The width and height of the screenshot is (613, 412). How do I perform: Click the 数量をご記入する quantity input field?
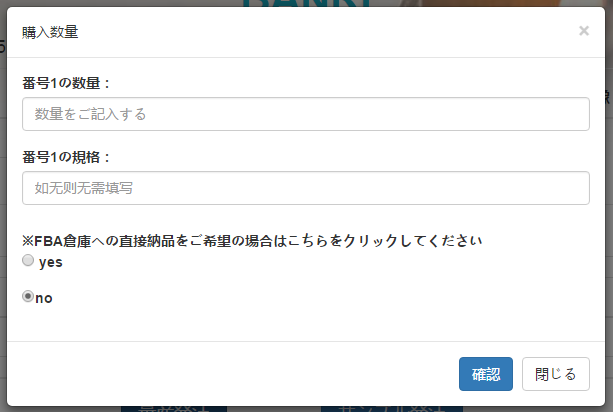click(x=305, y=114)
